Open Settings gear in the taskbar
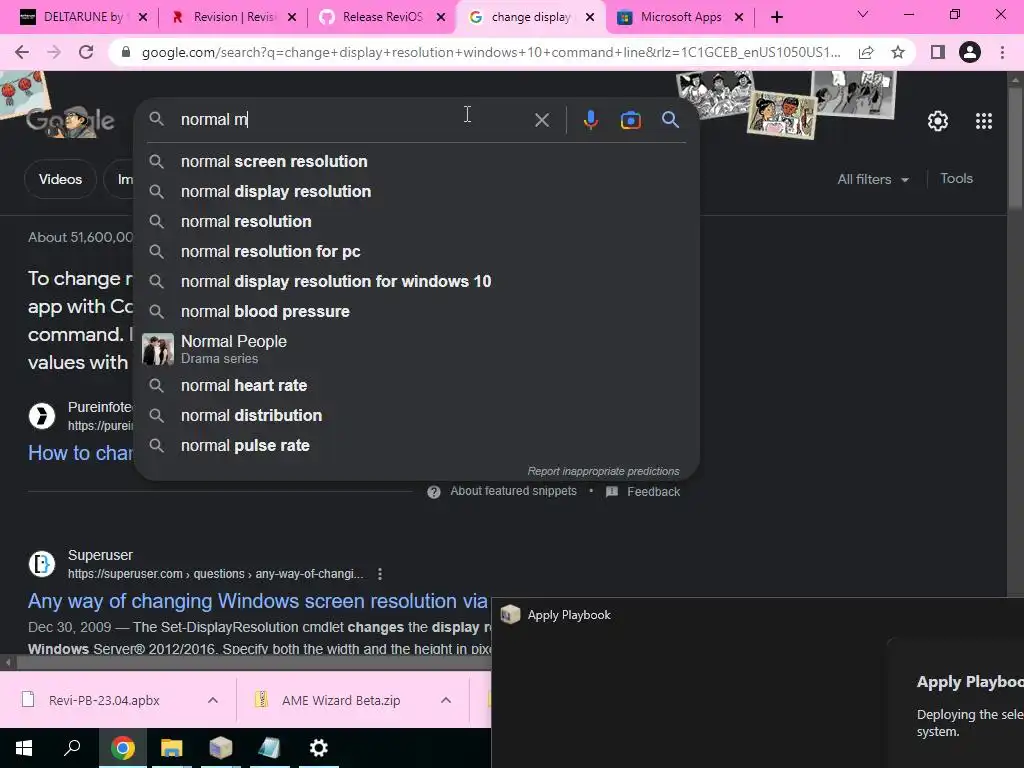Image resolution: width=1024 pixels, height=768 pixels. click(x=319, y=748)
